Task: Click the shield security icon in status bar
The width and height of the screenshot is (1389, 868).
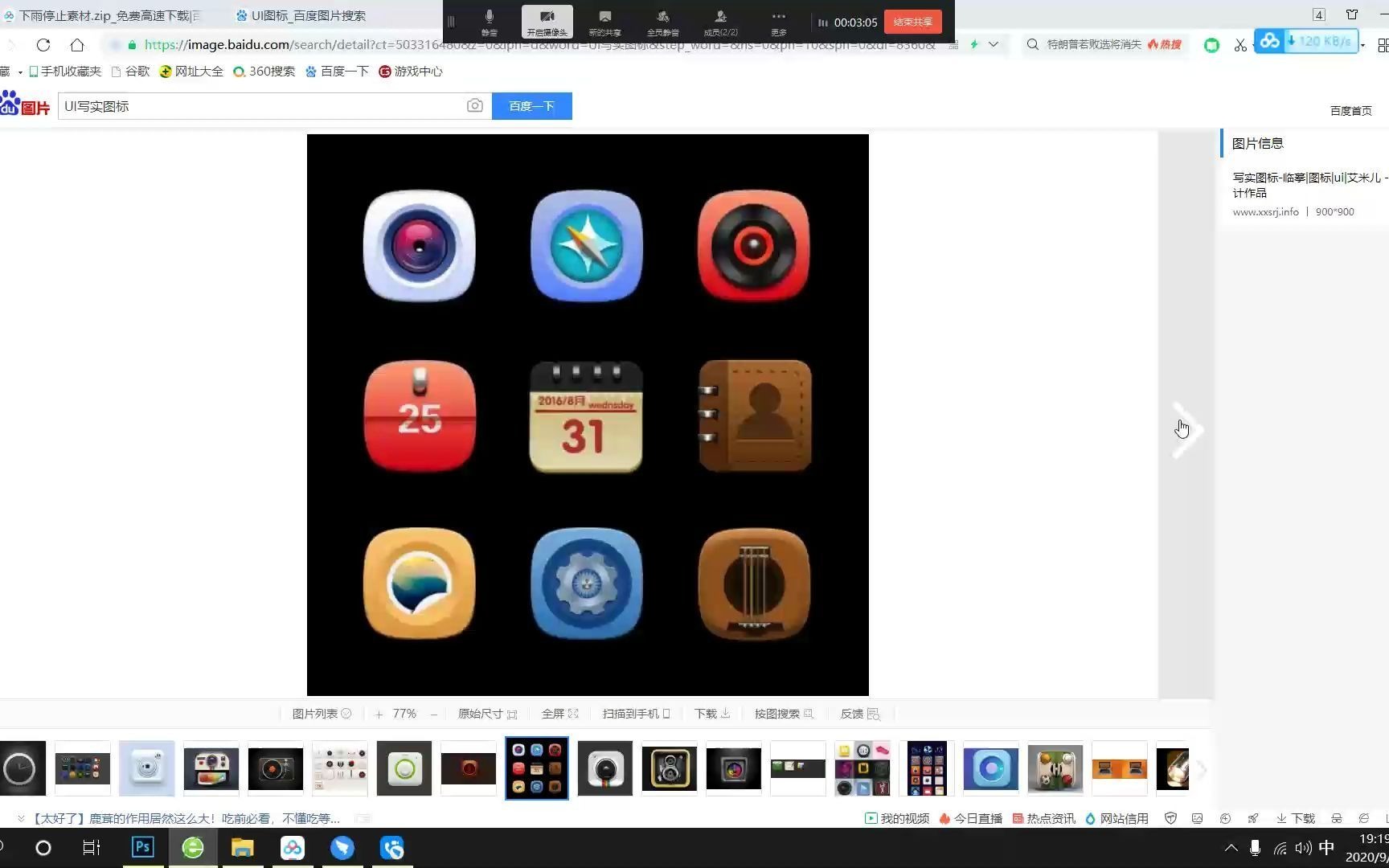Action: (x=1171, y=818)
